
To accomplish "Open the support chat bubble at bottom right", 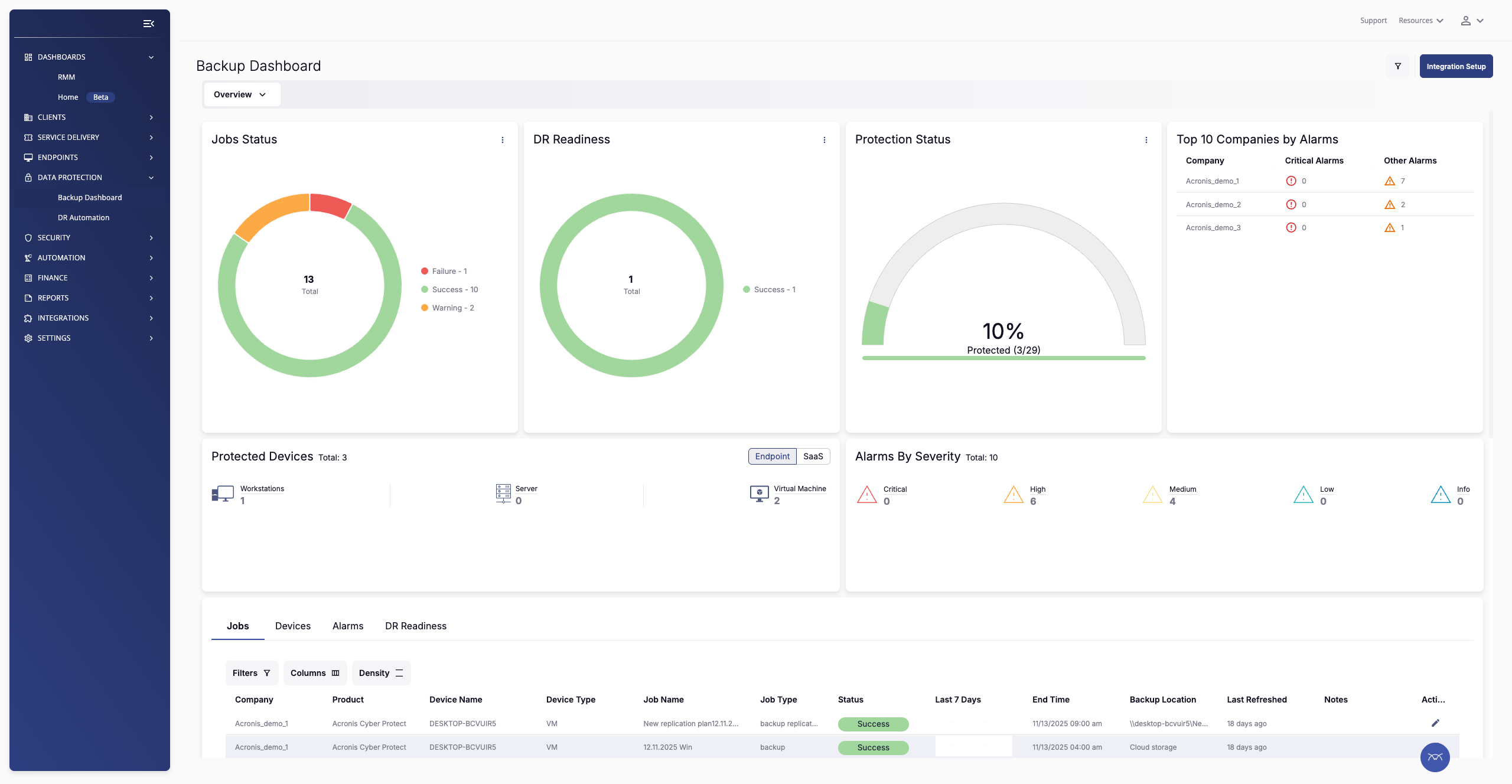I will 1434,757.
